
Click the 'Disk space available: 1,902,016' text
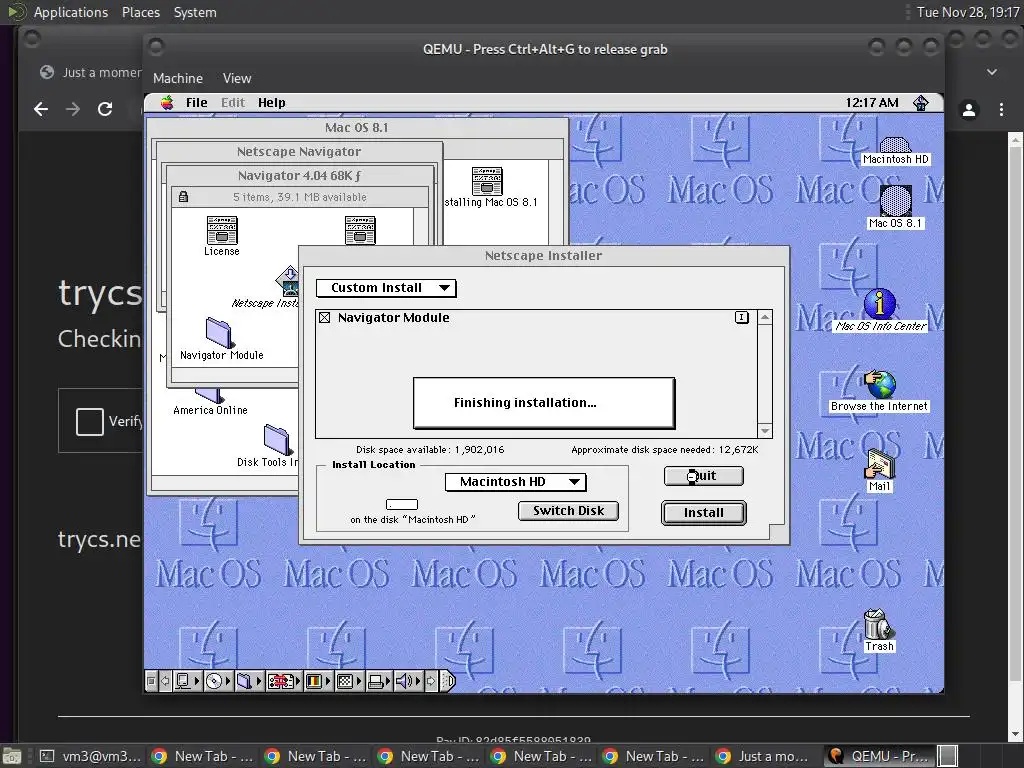(430, 449)
